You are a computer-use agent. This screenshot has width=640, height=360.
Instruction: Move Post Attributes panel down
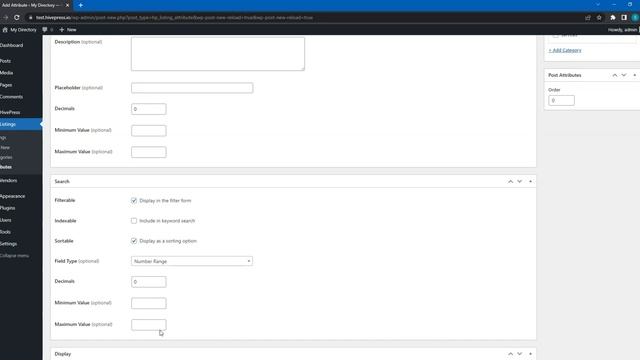tap(624, 75)
